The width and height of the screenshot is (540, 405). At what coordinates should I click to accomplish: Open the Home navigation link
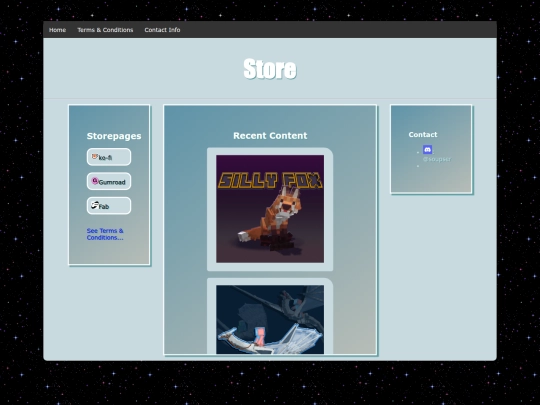coord(57,30)
